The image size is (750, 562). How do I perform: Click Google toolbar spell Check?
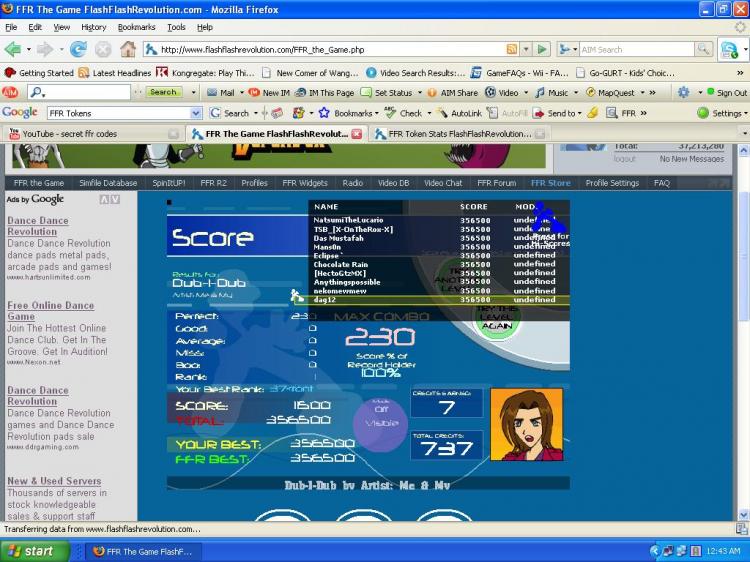404,113
